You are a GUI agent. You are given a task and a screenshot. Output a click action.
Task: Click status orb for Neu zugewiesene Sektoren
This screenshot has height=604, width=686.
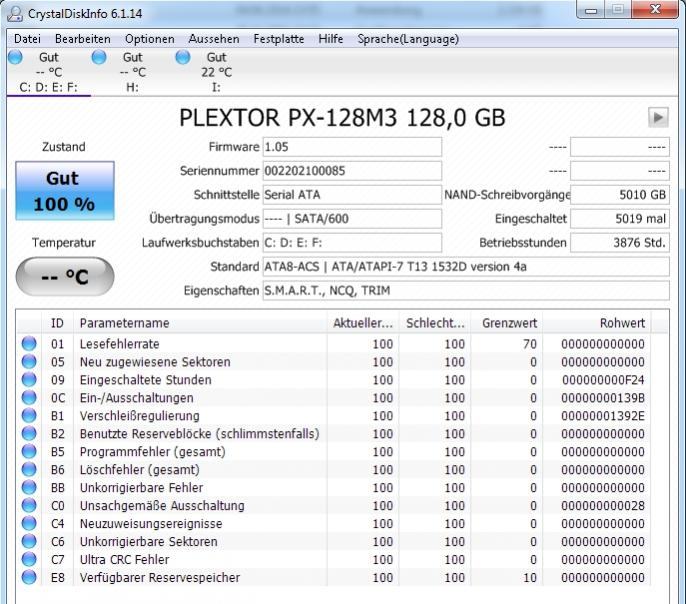point(29,362)
